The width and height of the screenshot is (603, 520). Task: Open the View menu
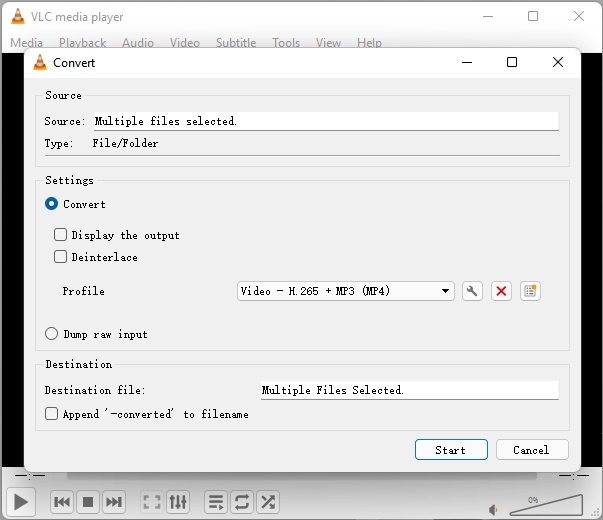point(328,43)
